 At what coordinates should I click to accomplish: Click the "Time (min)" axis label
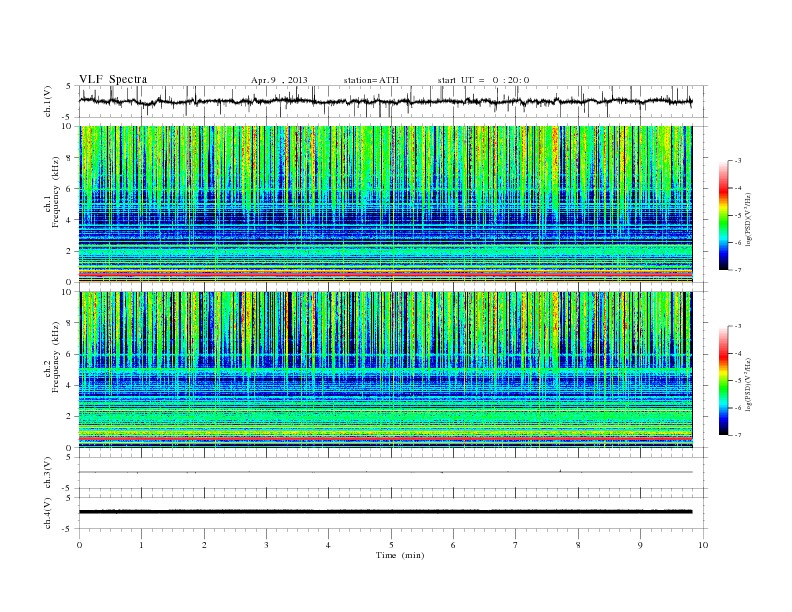400,555
